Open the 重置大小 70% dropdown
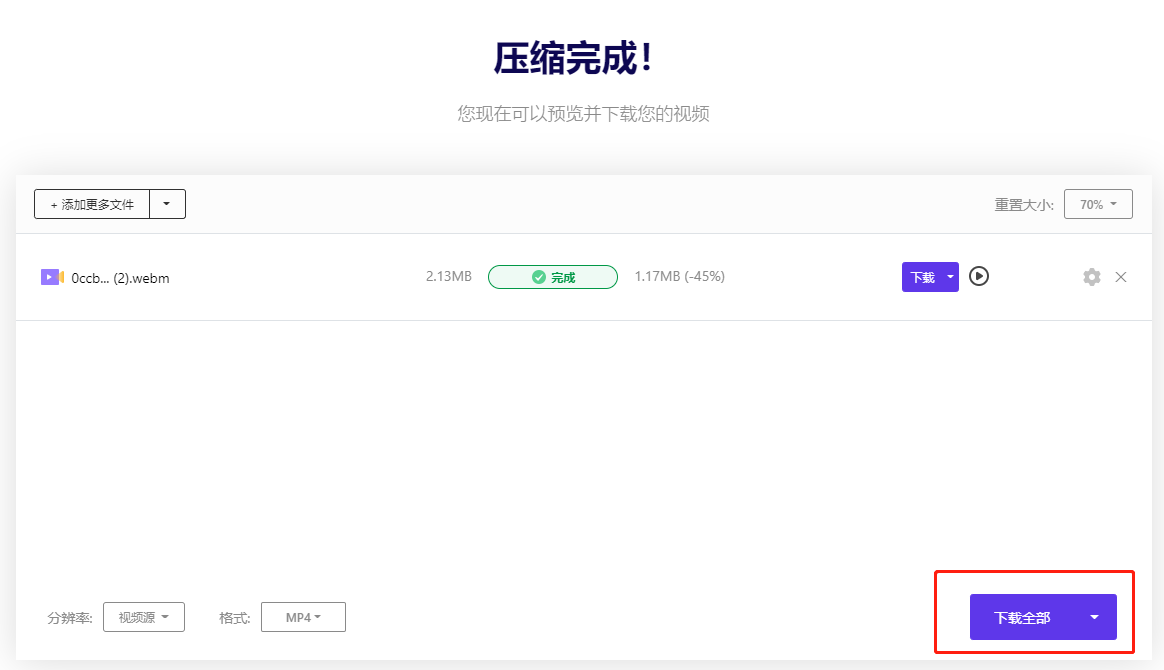This screenshot has width=1164, height=670. 1098,204
